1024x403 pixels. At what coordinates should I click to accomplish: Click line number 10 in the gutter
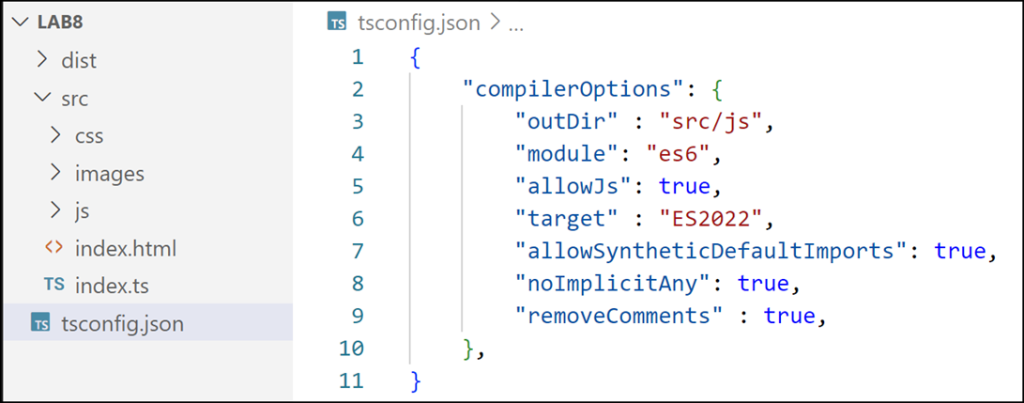(353, 348)
